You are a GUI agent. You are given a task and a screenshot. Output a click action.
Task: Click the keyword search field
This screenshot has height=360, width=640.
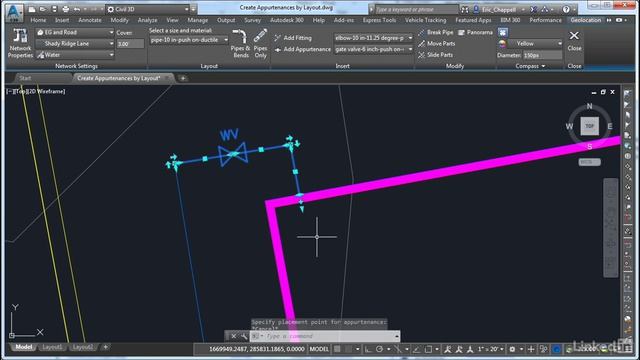[x=416, y=9]
